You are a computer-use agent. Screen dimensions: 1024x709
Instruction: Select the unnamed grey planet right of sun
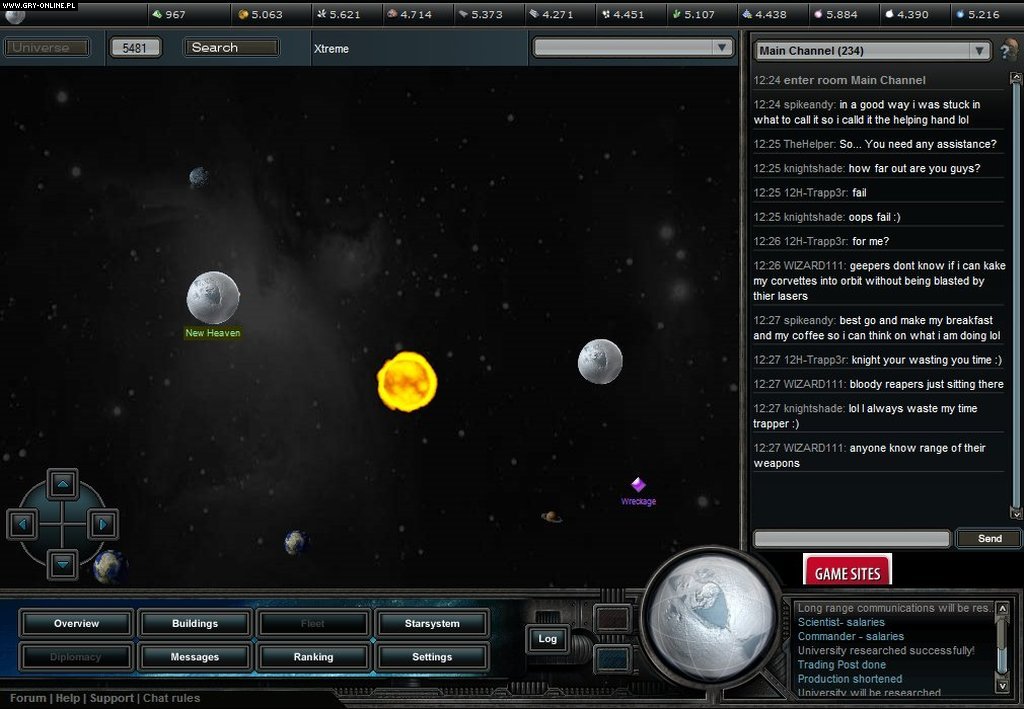(x=600, y=361)
